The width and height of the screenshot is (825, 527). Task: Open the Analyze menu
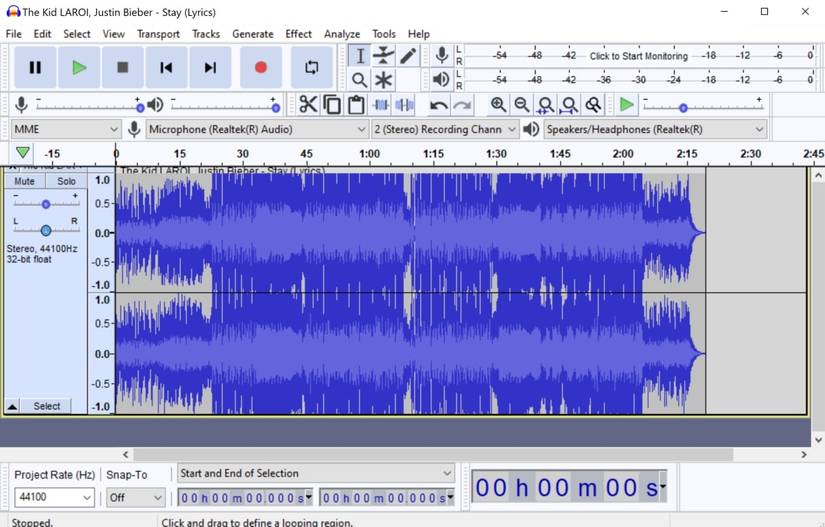click(x=342, y=34)
